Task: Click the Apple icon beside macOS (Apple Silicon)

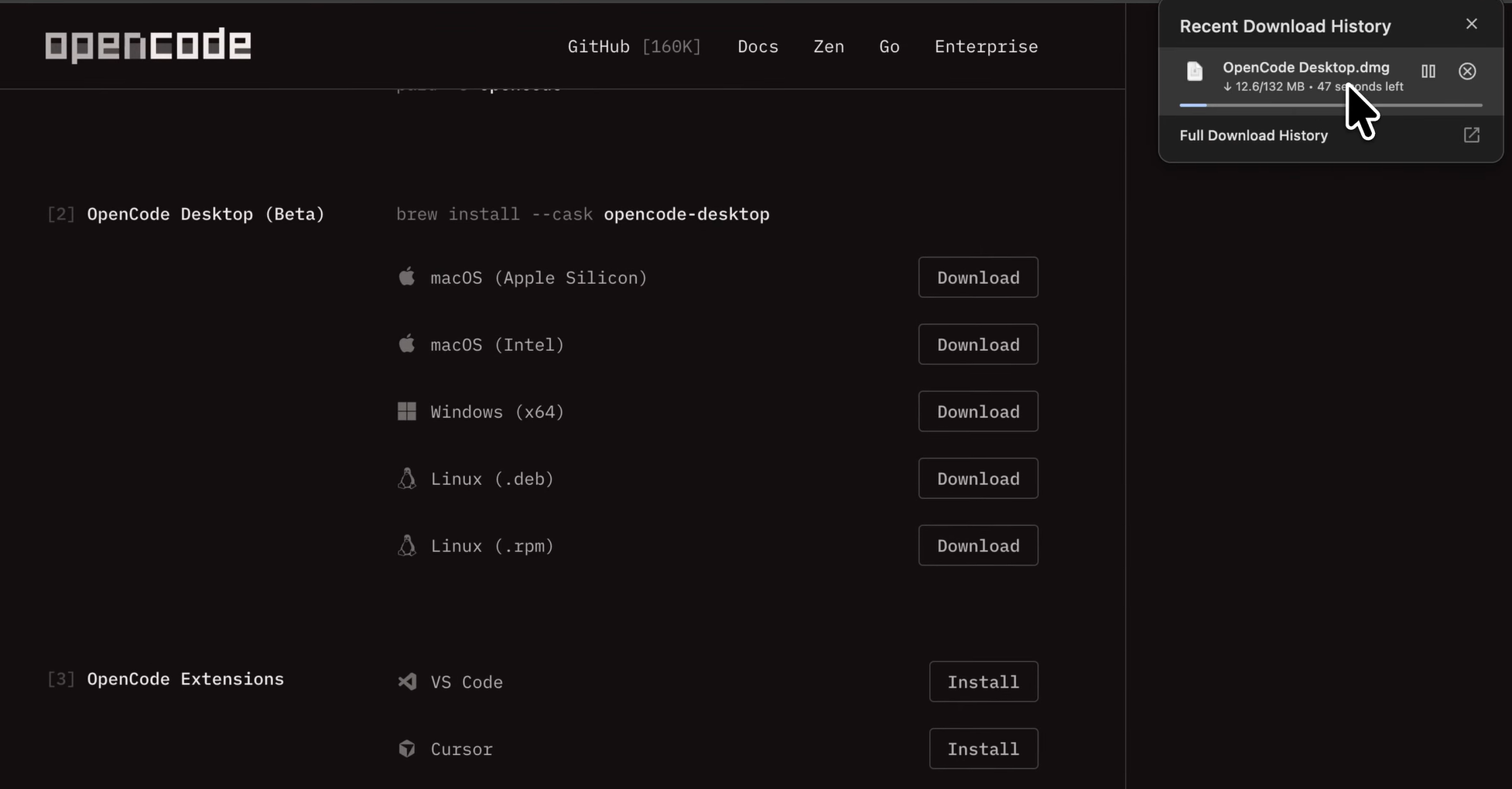Action: coord(406,276)
